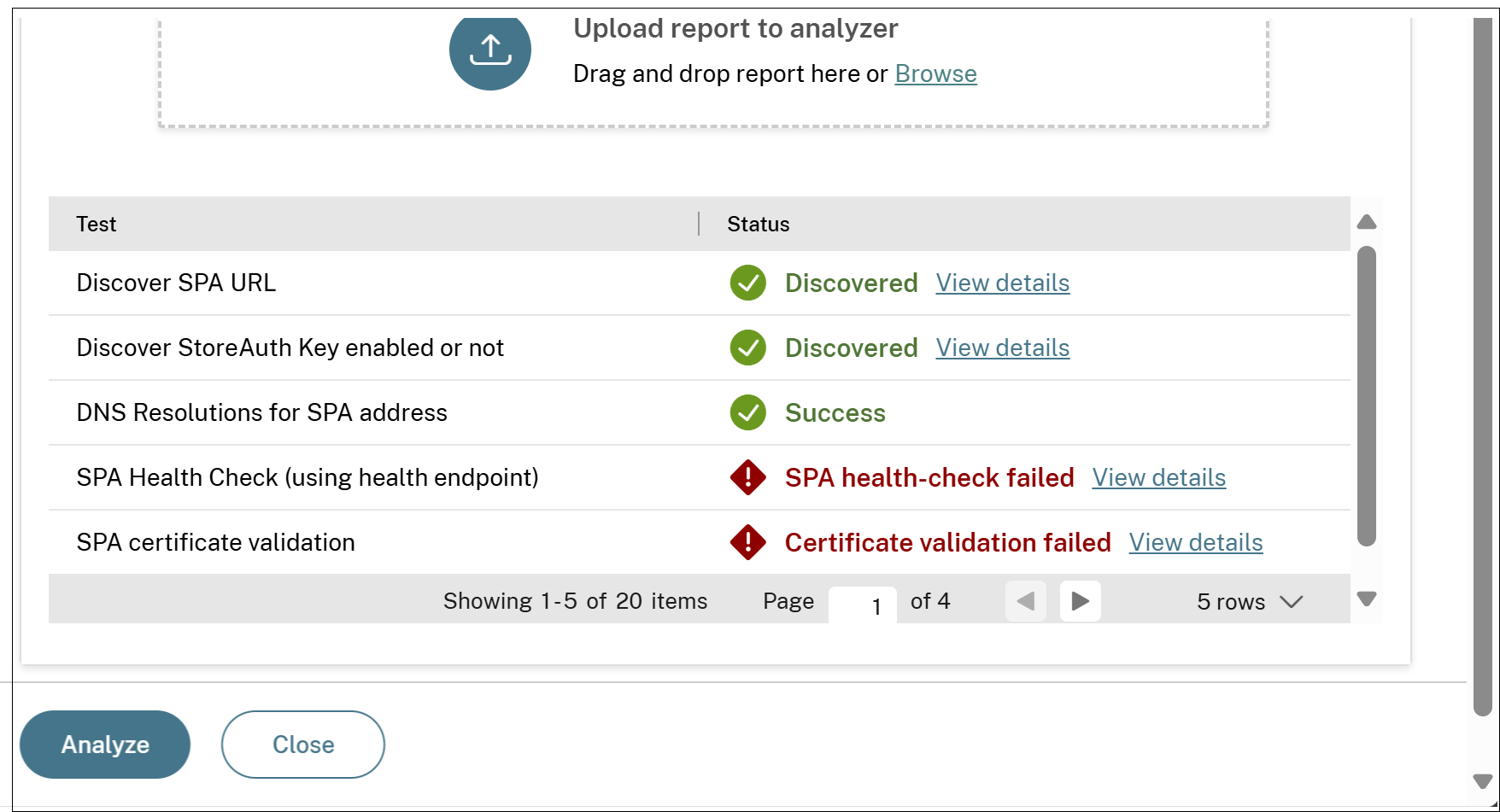The width and height of the screenshot is (1500, 812).
Task: View details for Discover SPA URL
Action: 1003,283
